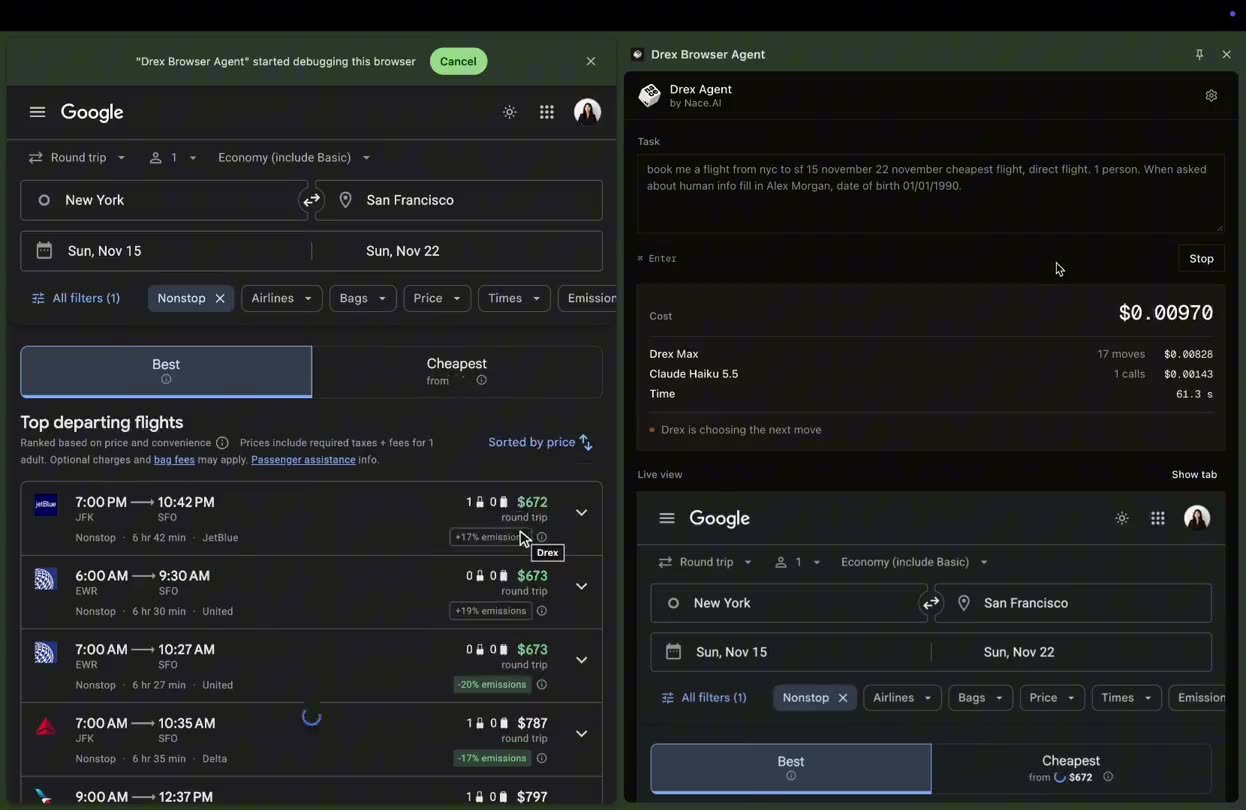The width and height of the screenshot is (1246, 810).
Task: Click emissions info icon on Delta flight
Action: coord(542,758)
